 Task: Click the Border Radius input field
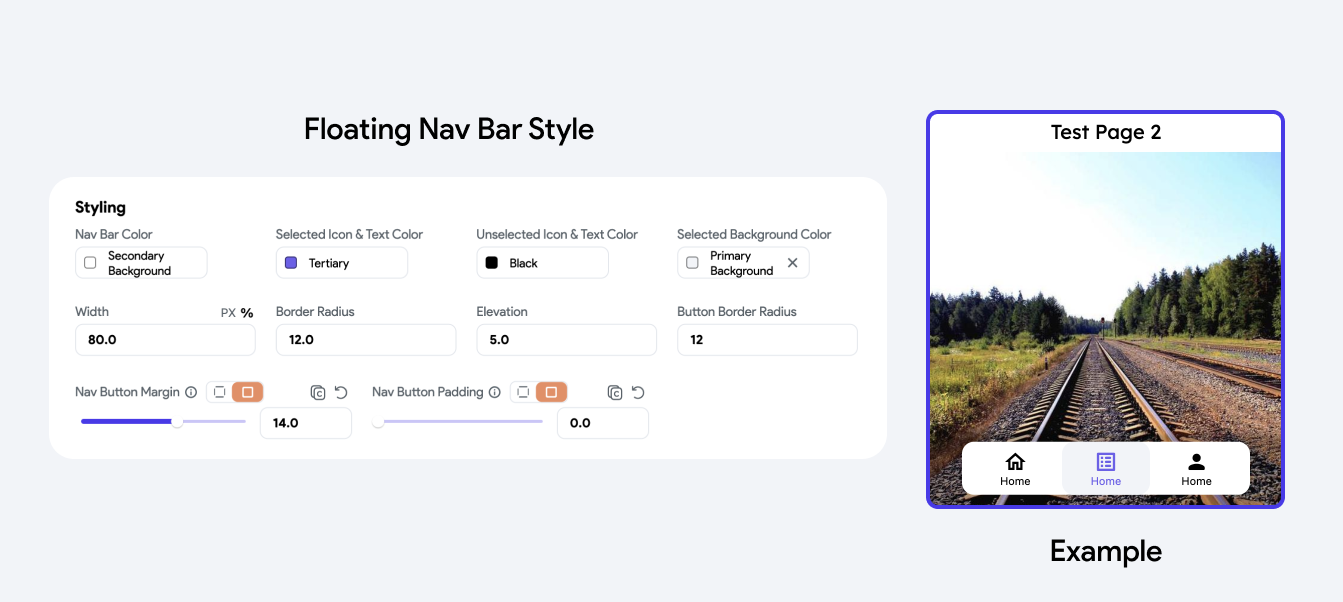pos(366,340)
